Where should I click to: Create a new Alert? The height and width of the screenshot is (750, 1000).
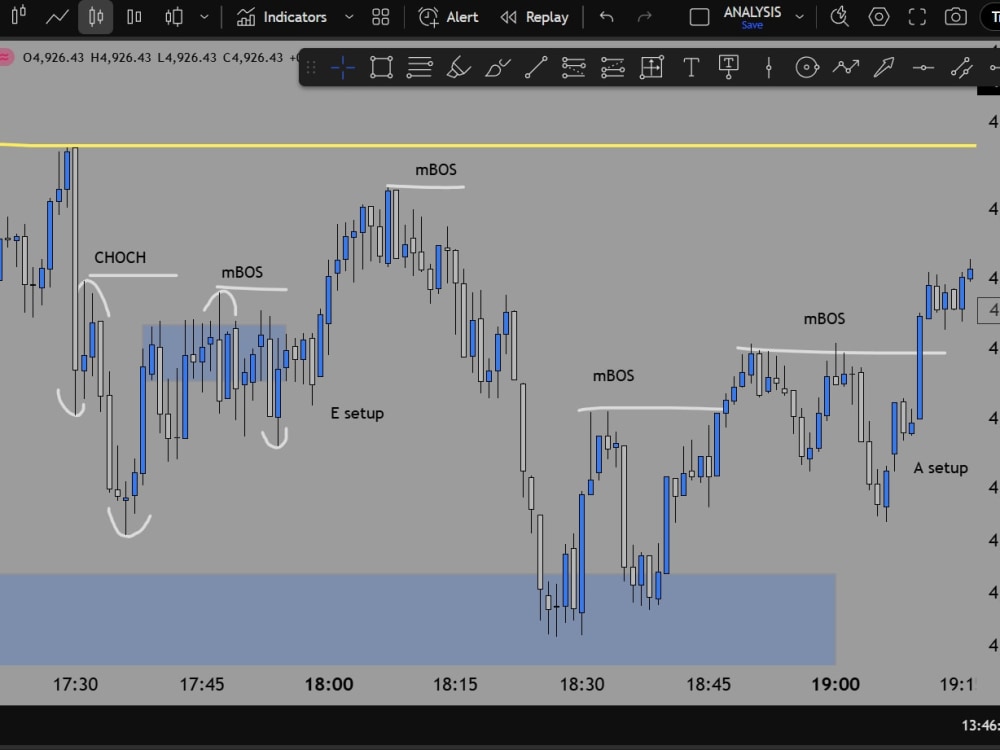pos(448,17)
